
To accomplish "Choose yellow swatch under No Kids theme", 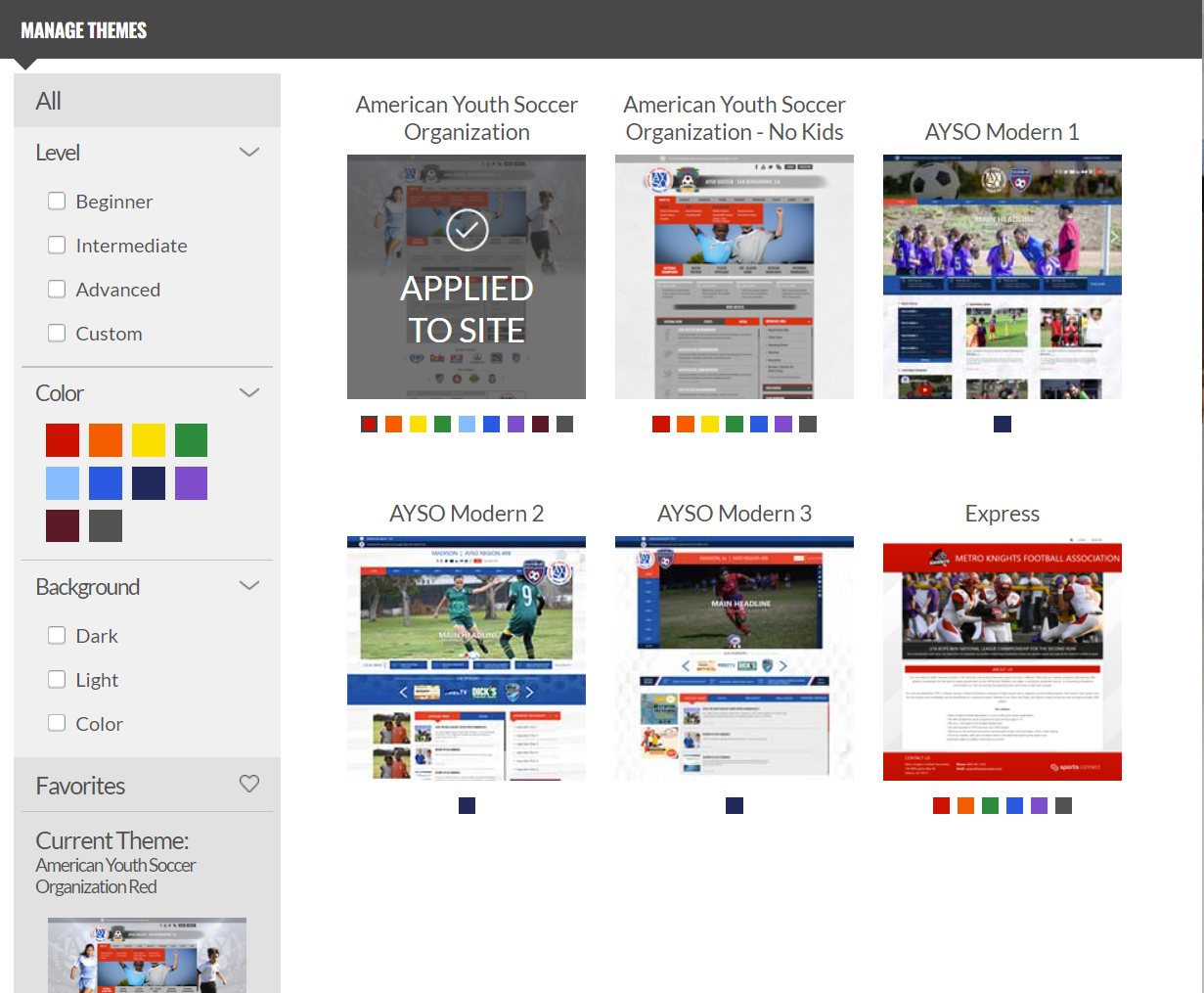I will 710,424.
